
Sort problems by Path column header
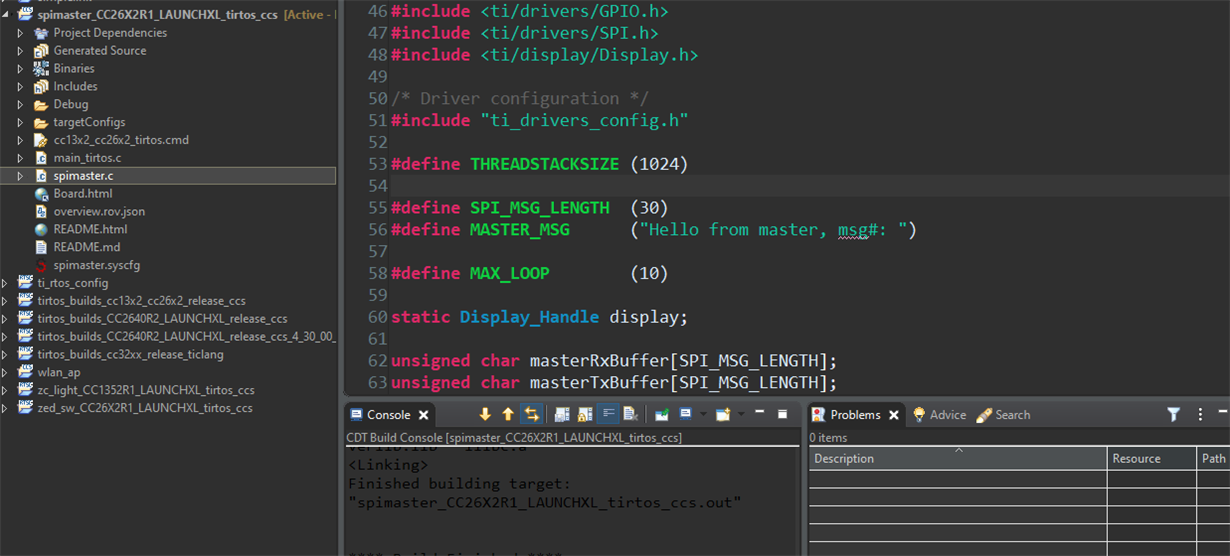click(1214, 458)
